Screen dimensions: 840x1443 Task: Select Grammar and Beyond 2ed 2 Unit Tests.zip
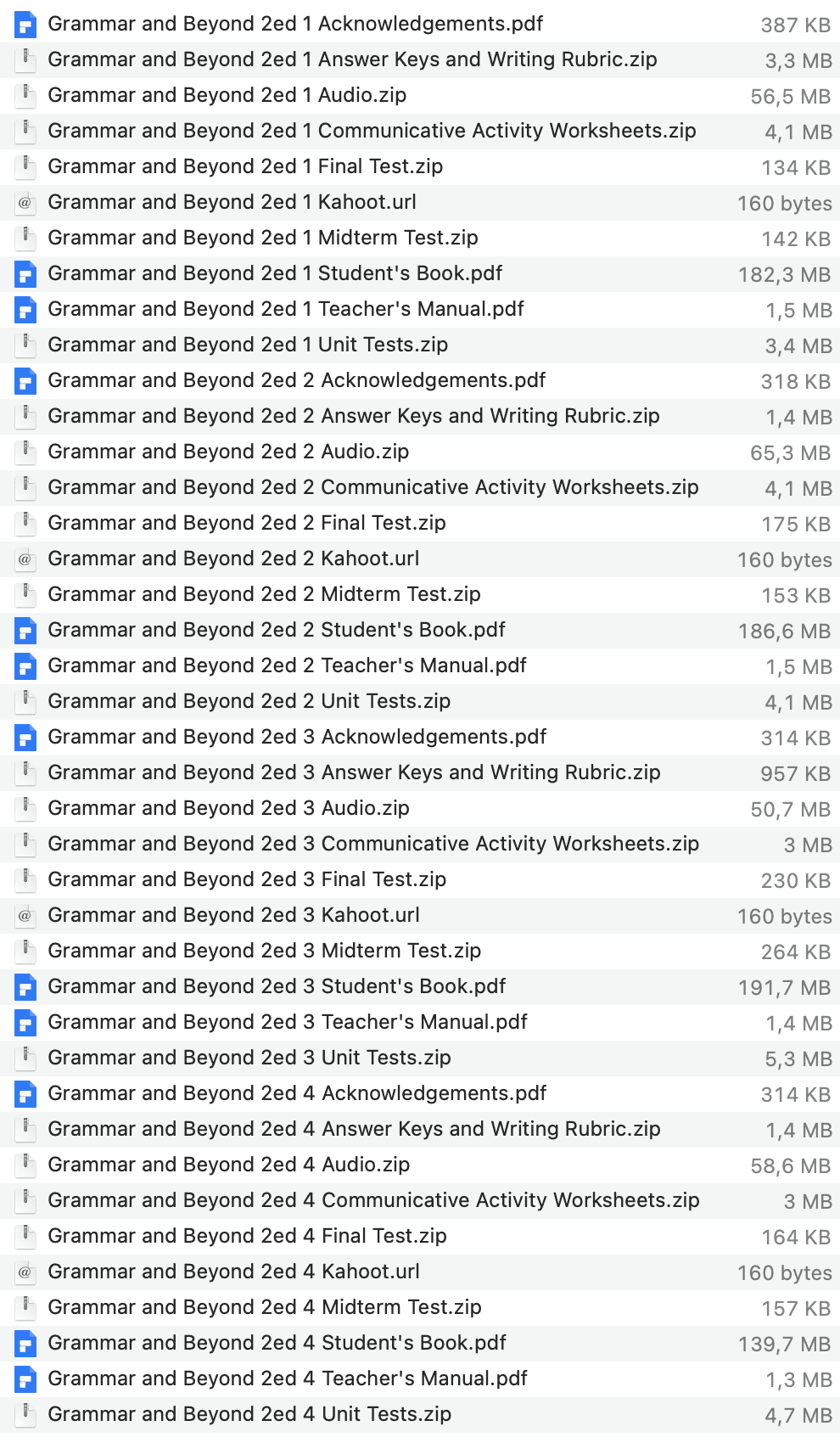click(249, 701)
